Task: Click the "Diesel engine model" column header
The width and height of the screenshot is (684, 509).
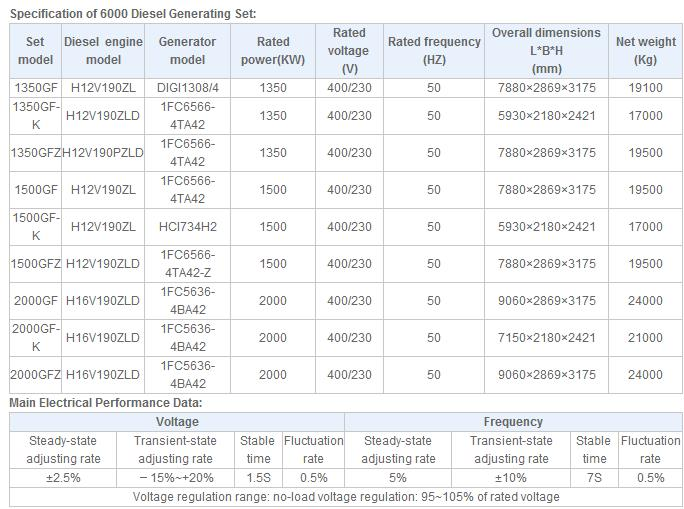Action: point(103,50)
